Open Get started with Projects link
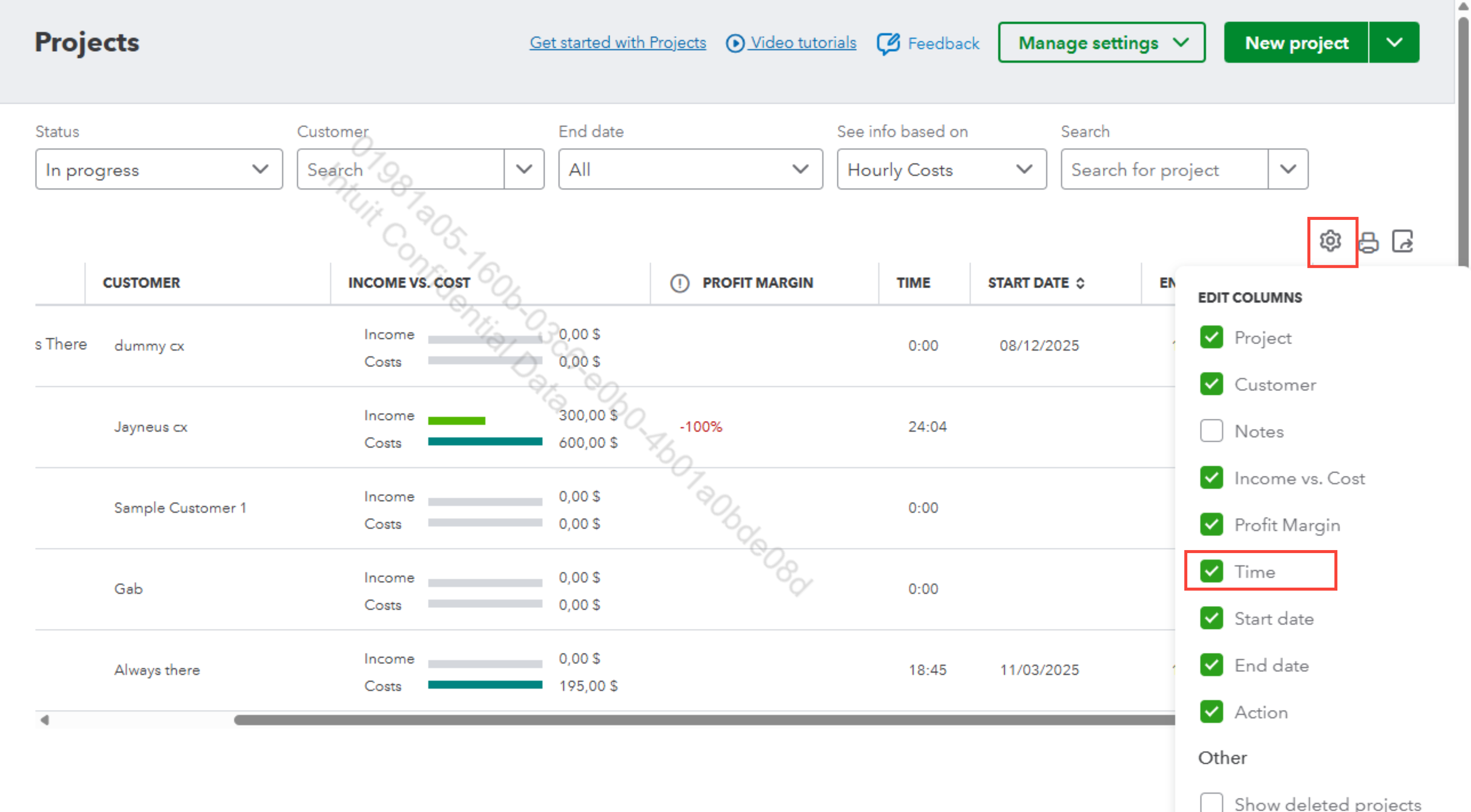The image size is (1471, 812). tap(617, 43)
